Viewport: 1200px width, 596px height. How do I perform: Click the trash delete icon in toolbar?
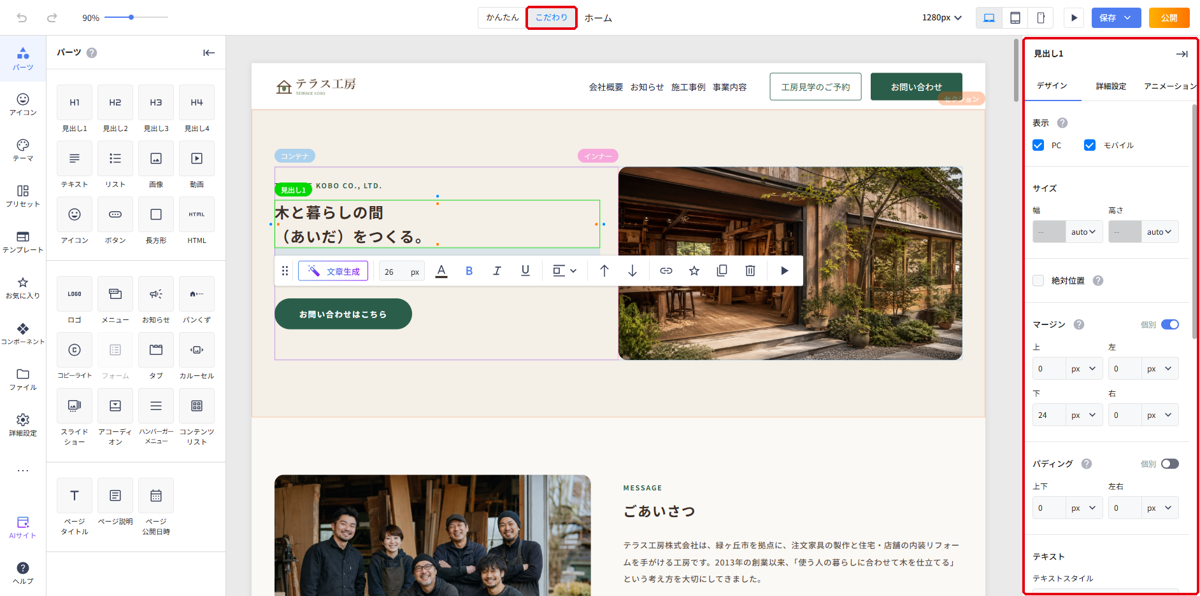tap(750, 271)
